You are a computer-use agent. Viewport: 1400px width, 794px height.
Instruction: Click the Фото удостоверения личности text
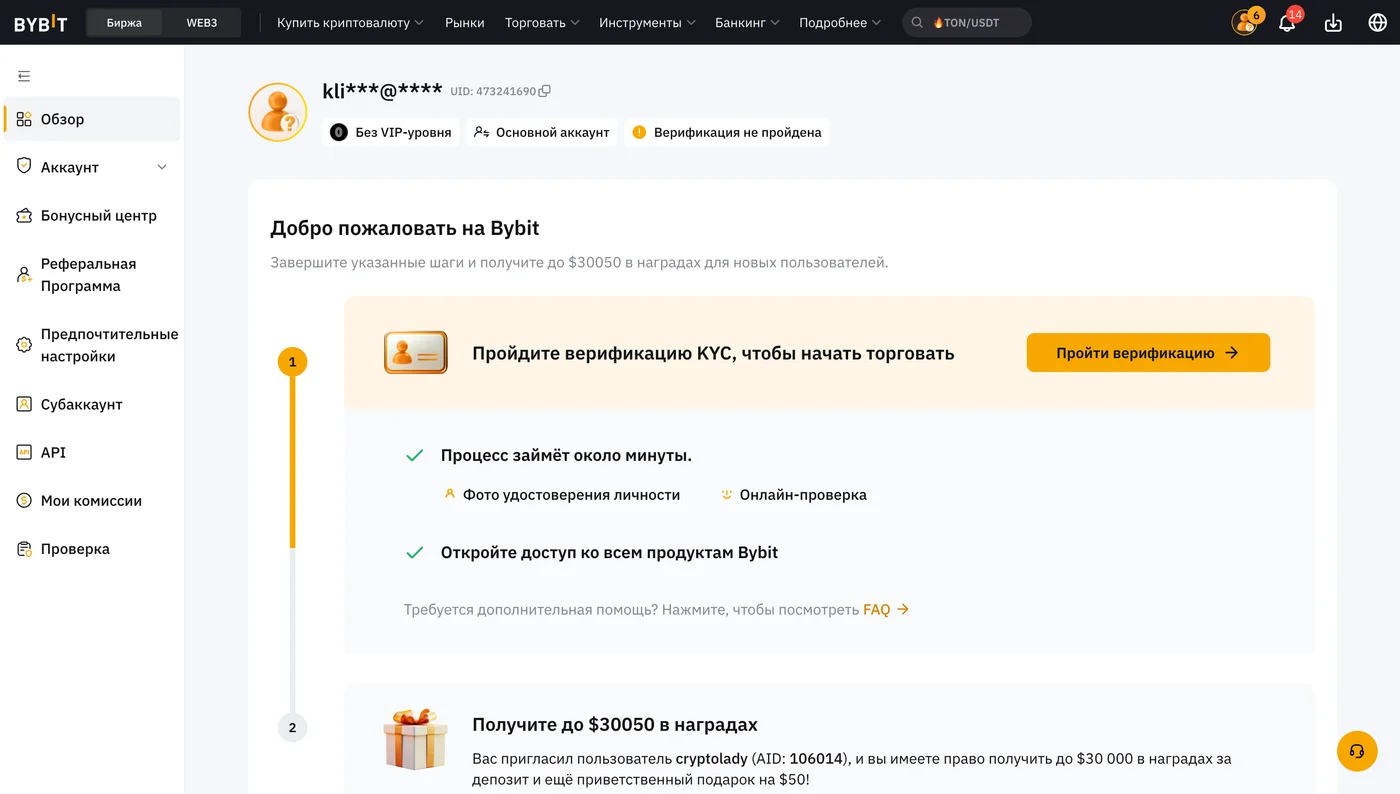click(571, 495)
